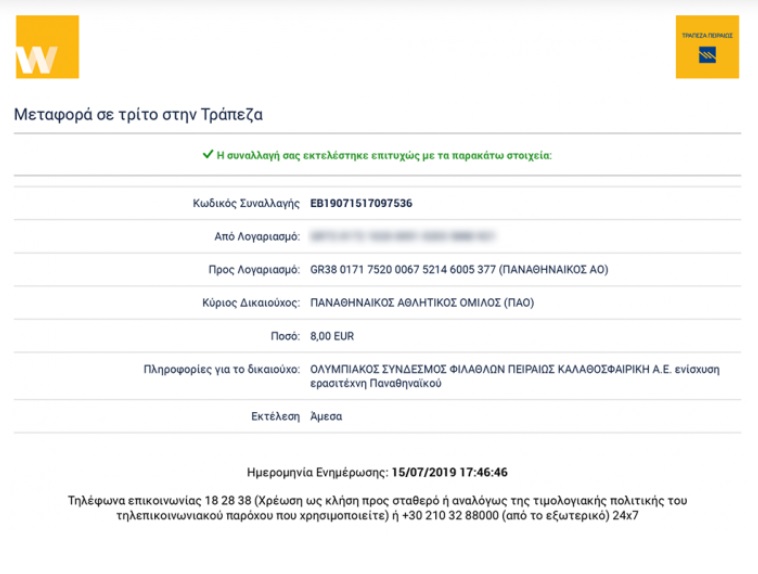Click the yellow winbank W logo

click(x=46, y=46)
